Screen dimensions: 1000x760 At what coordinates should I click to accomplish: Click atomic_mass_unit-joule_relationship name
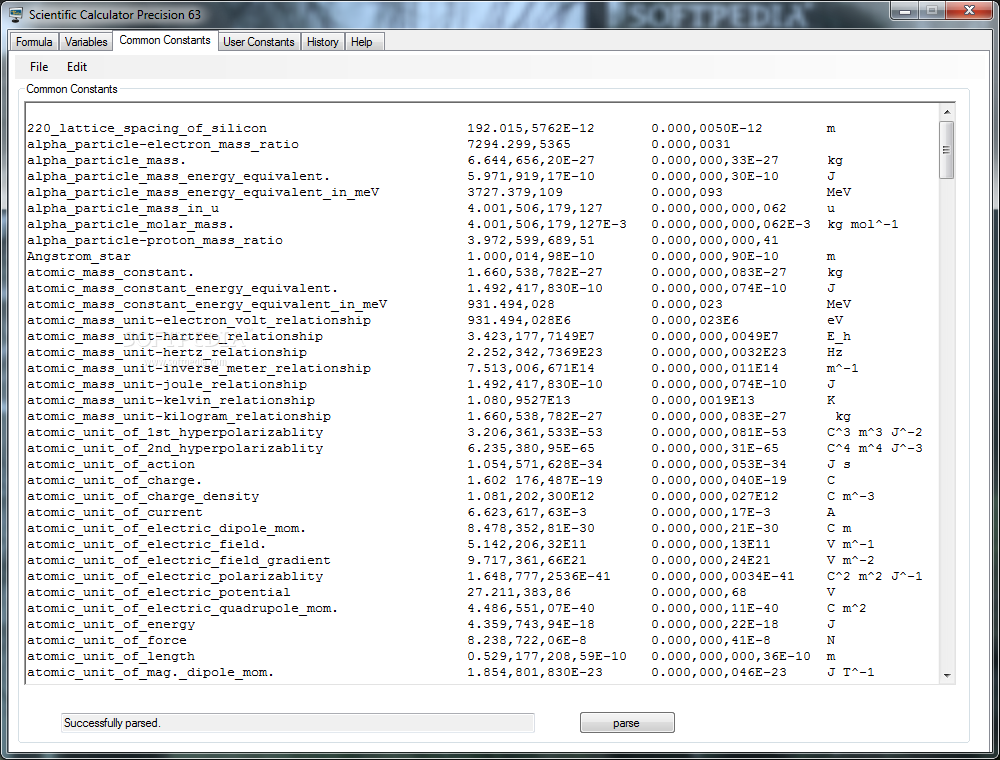tap(166, 384)
